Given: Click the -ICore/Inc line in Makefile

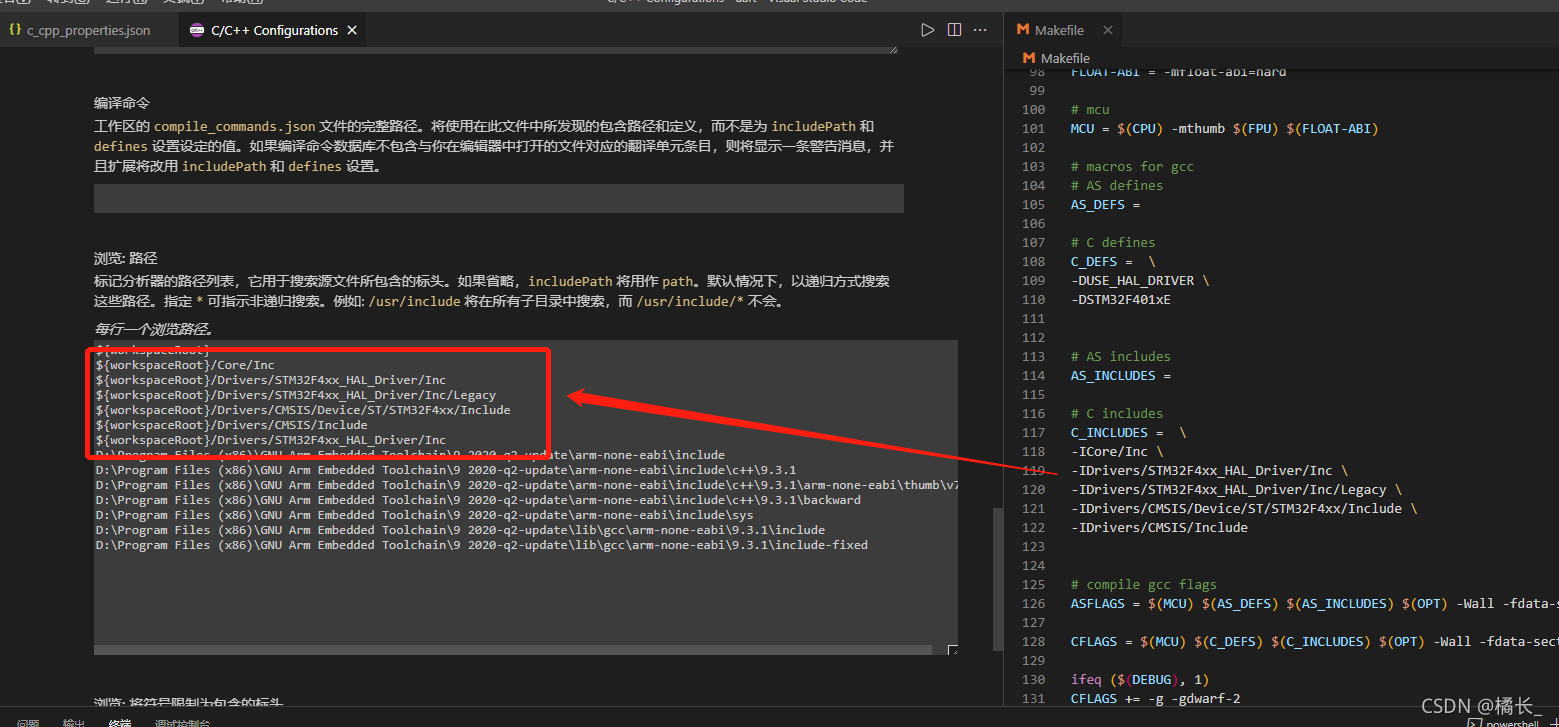Looking at the screenshot, I should [x=1116, y=451].
